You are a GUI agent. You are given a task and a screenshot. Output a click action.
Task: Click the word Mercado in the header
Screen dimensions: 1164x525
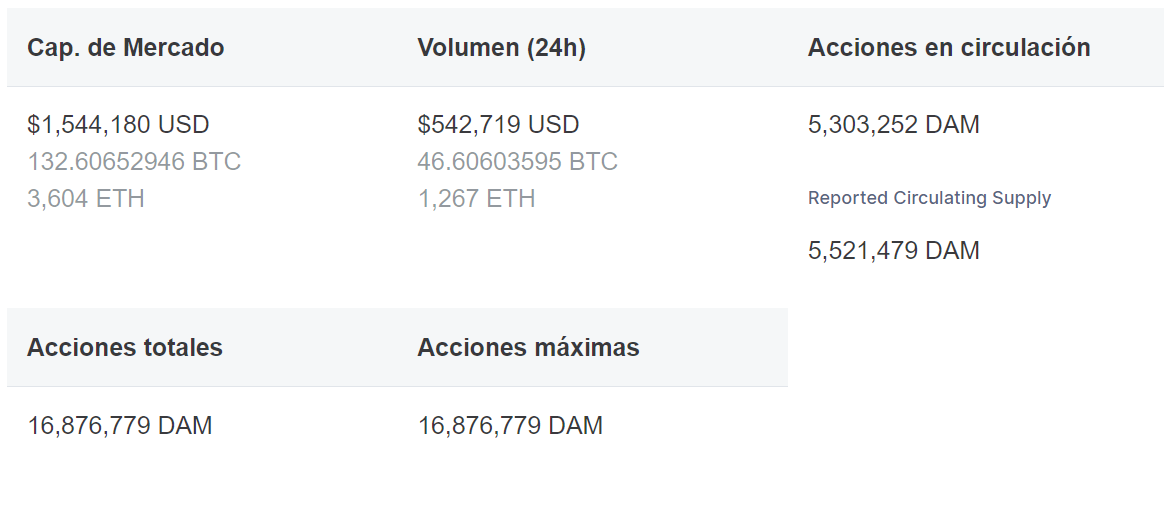[x=174, y=48]
